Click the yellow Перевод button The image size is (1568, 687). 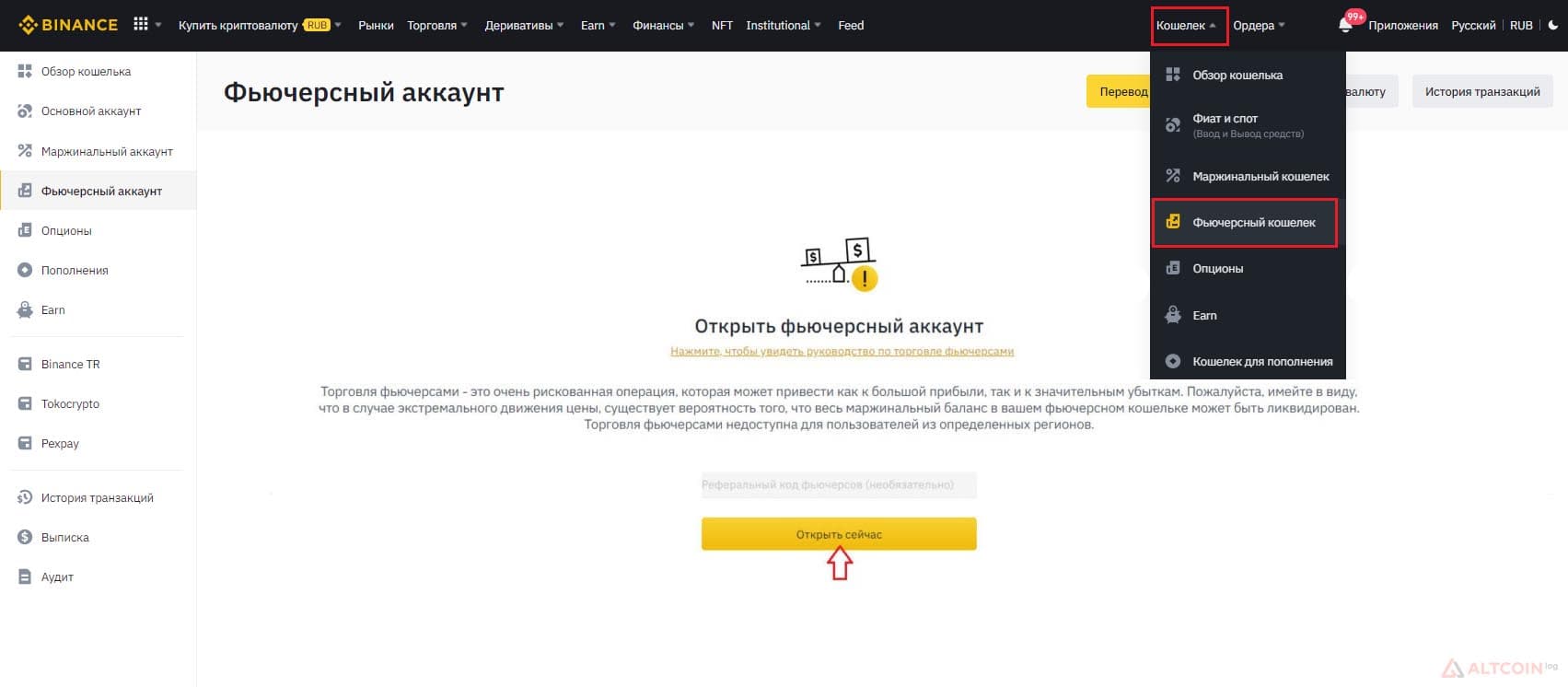coord(1120,91)
